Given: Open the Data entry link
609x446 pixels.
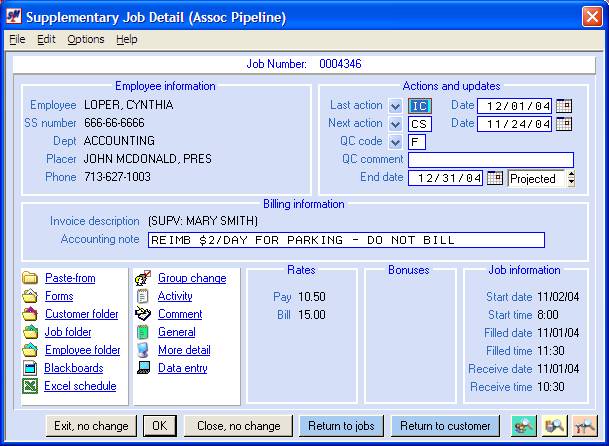Looking at the screenshot, I should click(x=183, y=368).
